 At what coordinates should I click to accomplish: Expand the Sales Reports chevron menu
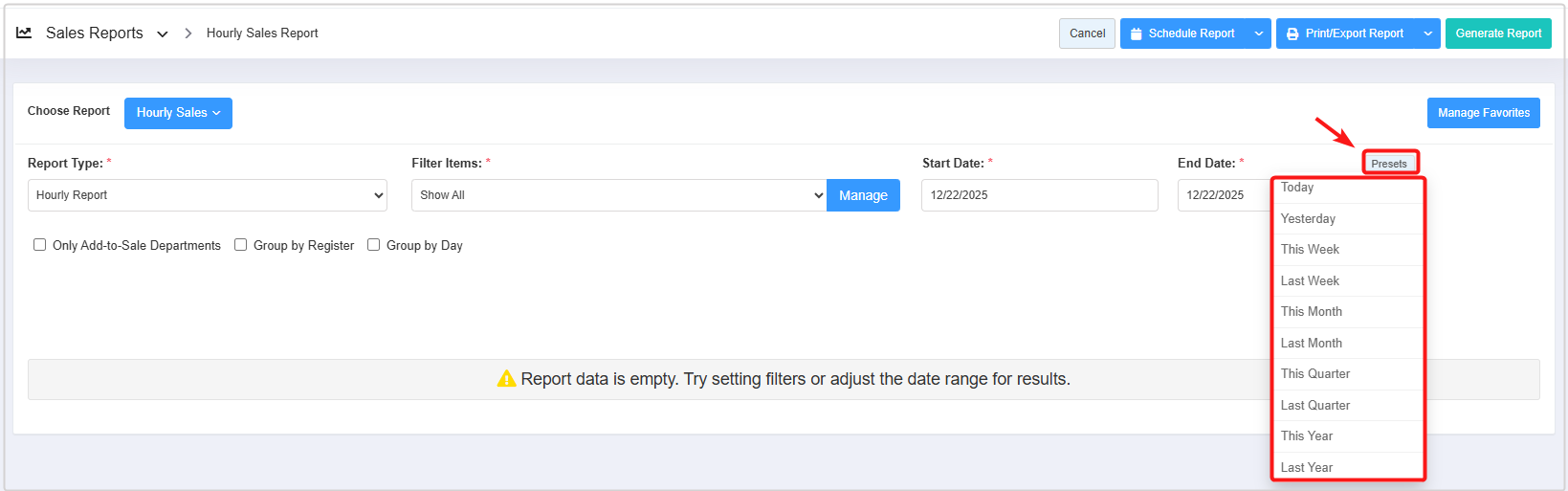coord(163,33)
